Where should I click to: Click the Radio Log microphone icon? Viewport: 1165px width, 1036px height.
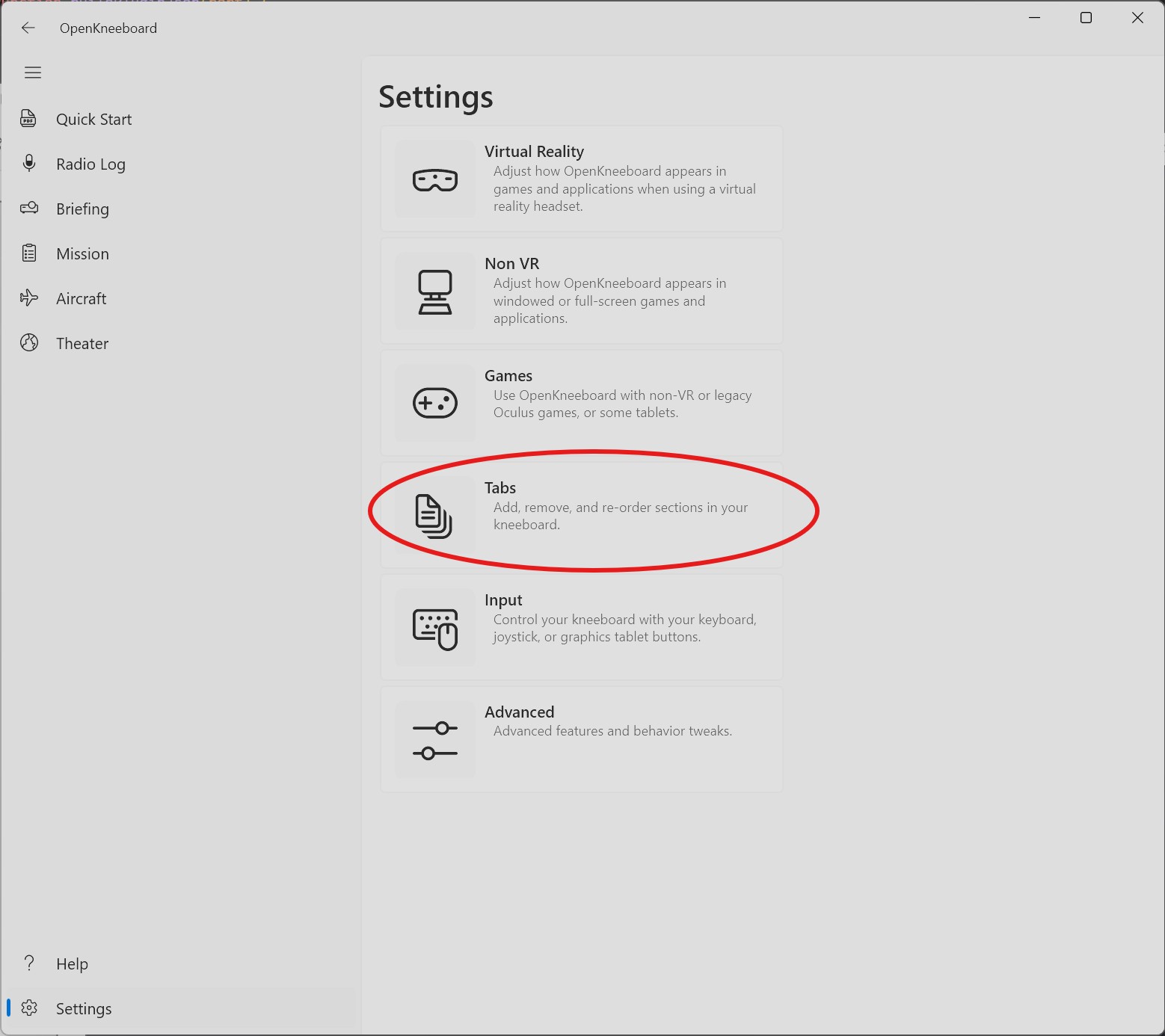pos(29,163)
